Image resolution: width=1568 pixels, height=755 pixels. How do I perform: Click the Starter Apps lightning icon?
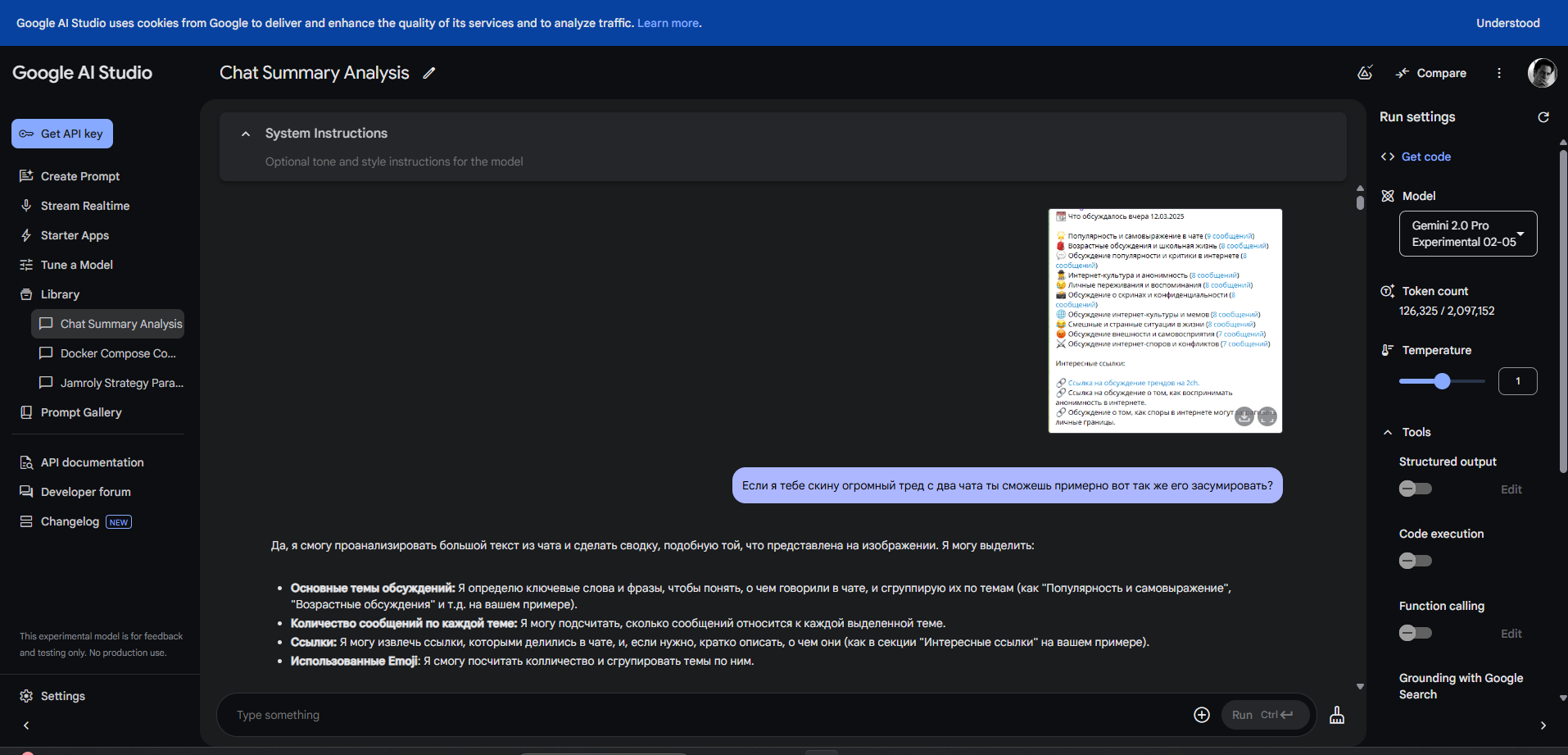click(x=26, y=235)
